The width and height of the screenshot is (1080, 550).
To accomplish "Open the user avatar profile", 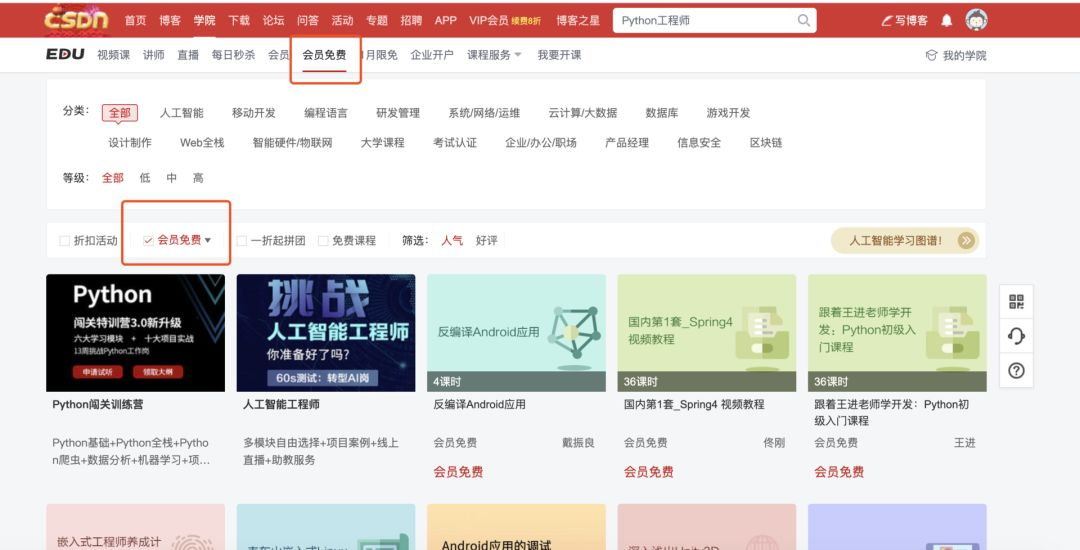I will click(977, 21).
